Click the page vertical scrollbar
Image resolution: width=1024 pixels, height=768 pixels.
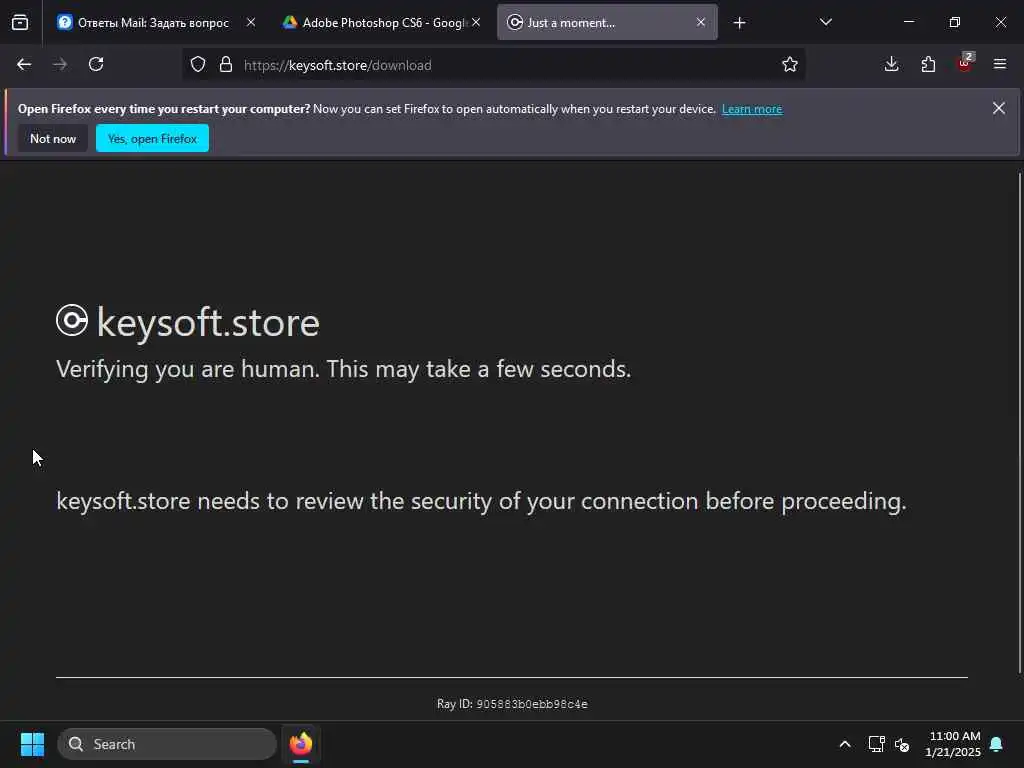(1019, 423)
